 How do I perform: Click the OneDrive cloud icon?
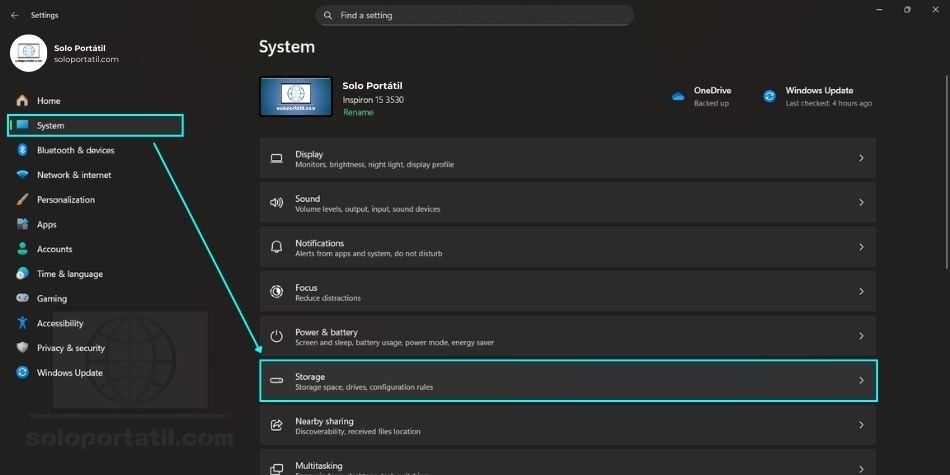pyautogui.click(x=678, y=96)
